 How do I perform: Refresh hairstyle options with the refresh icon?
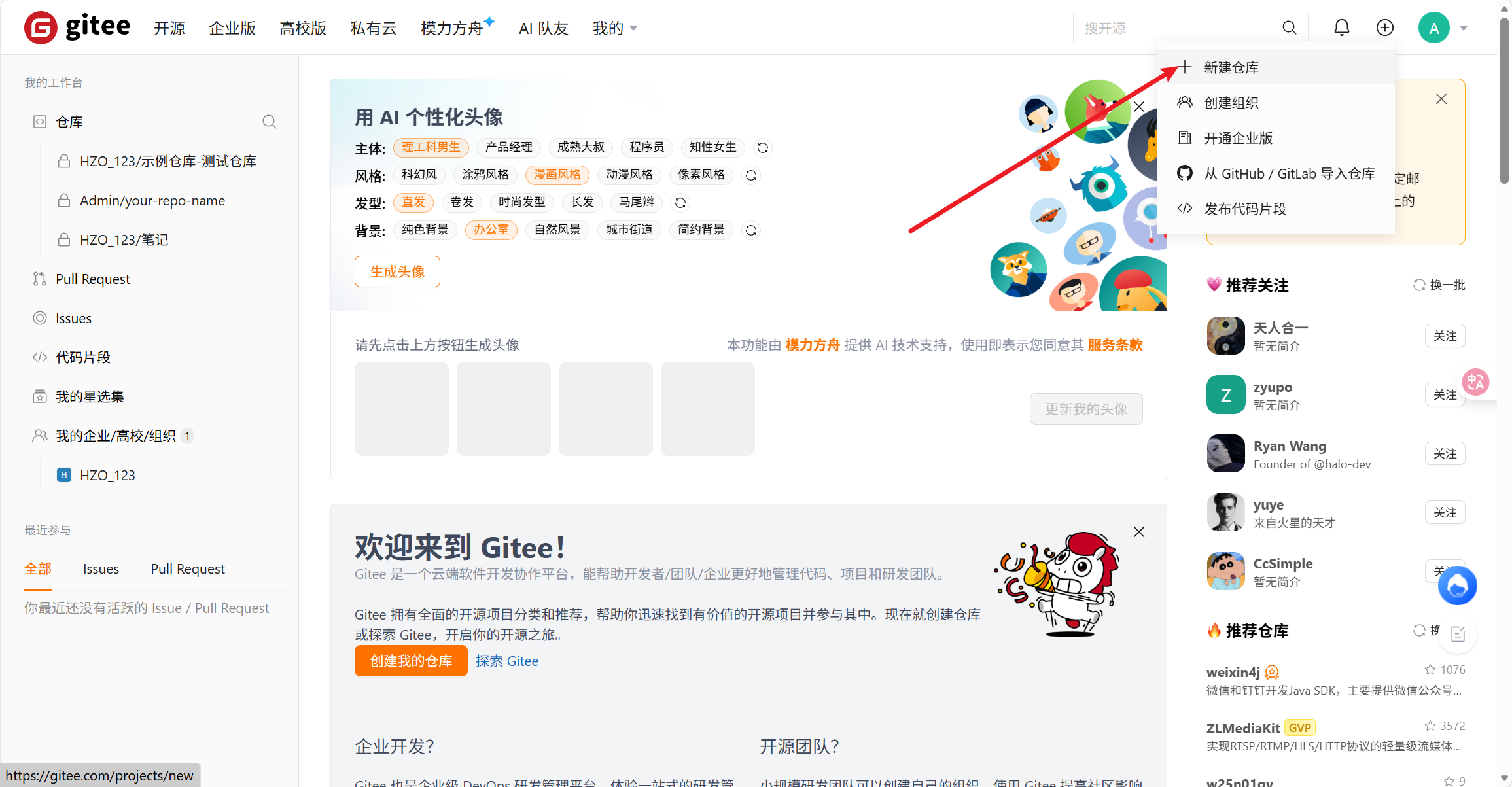[680, 203]
